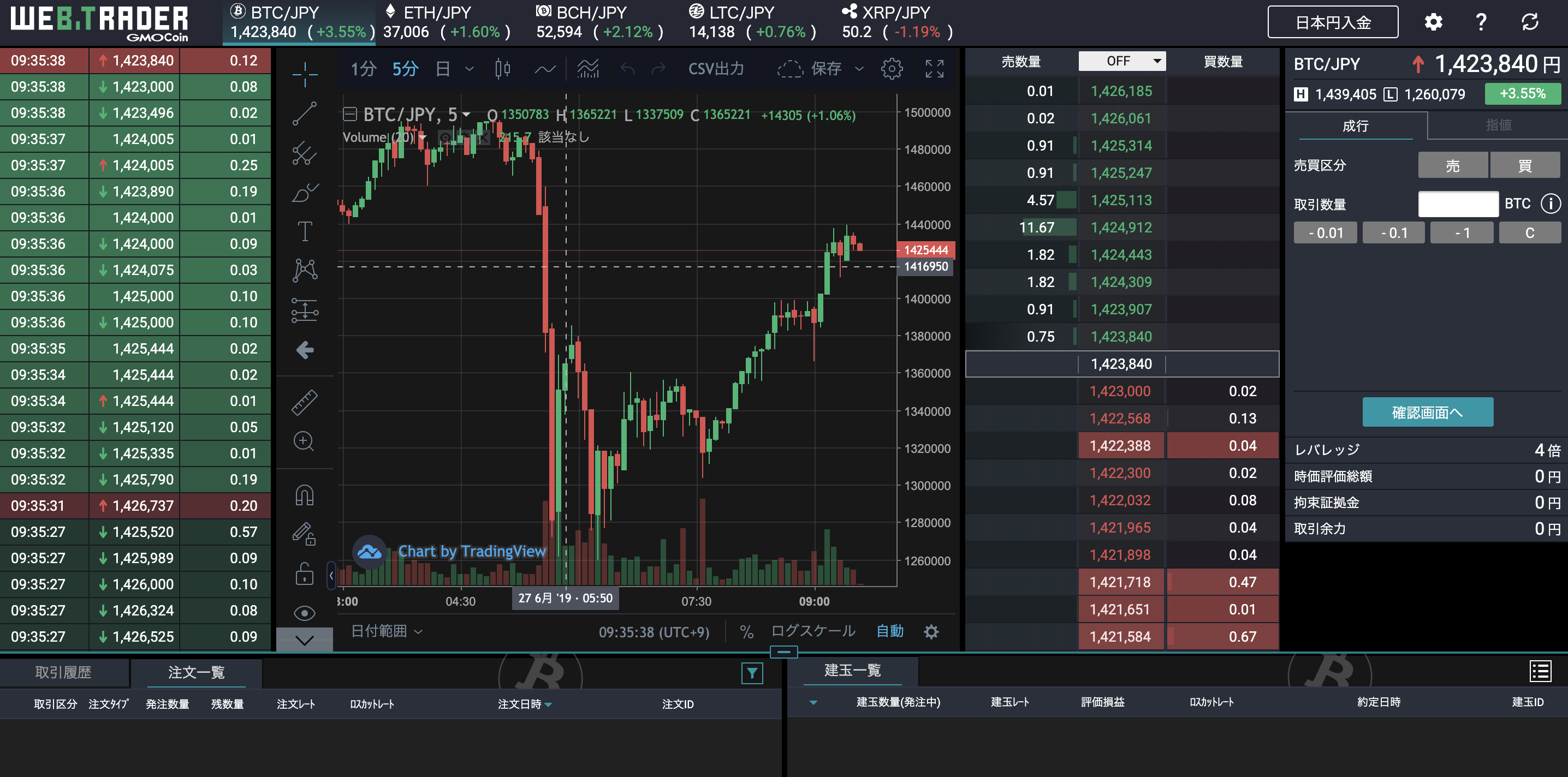This screenshot has width=1568, height=777.
Task: Open 日付範囲 date range dropdown
Action: (387, 631)
